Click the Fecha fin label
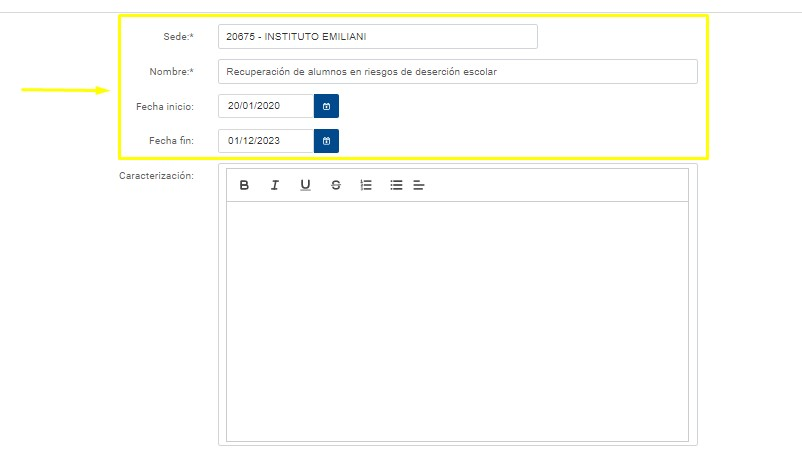 pos(170,141)
